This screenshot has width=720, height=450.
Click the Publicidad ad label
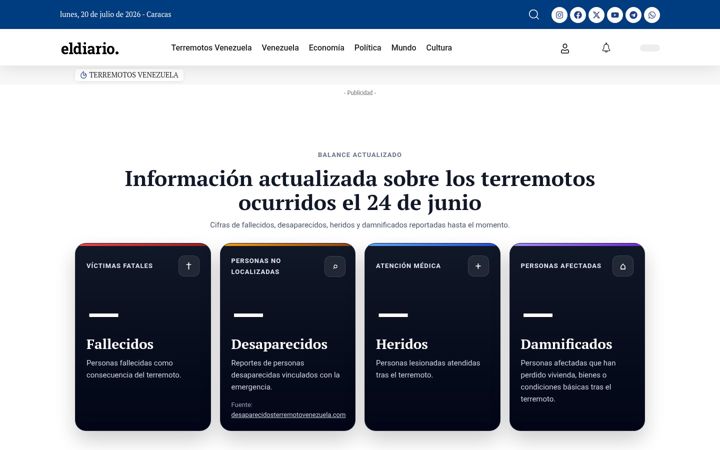[x=360, y=93]
